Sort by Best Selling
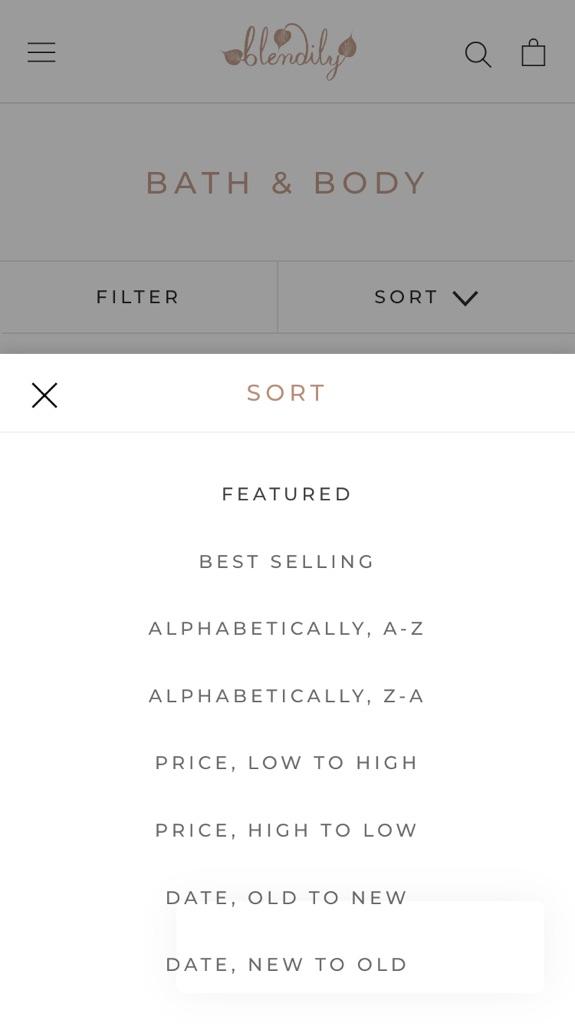 [x=287, y=562]
